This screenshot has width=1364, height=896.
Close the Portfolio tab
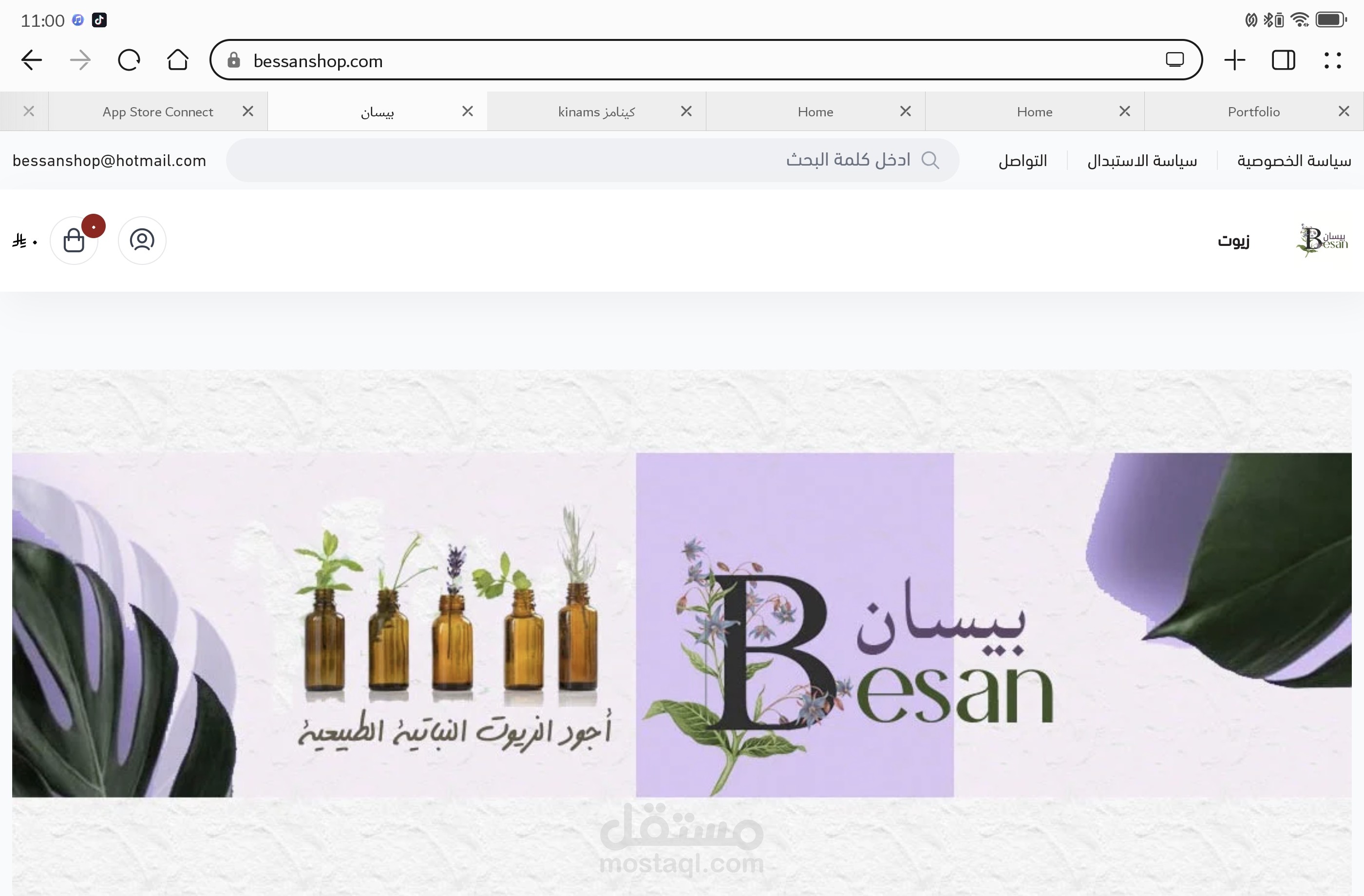point(1344,111)
